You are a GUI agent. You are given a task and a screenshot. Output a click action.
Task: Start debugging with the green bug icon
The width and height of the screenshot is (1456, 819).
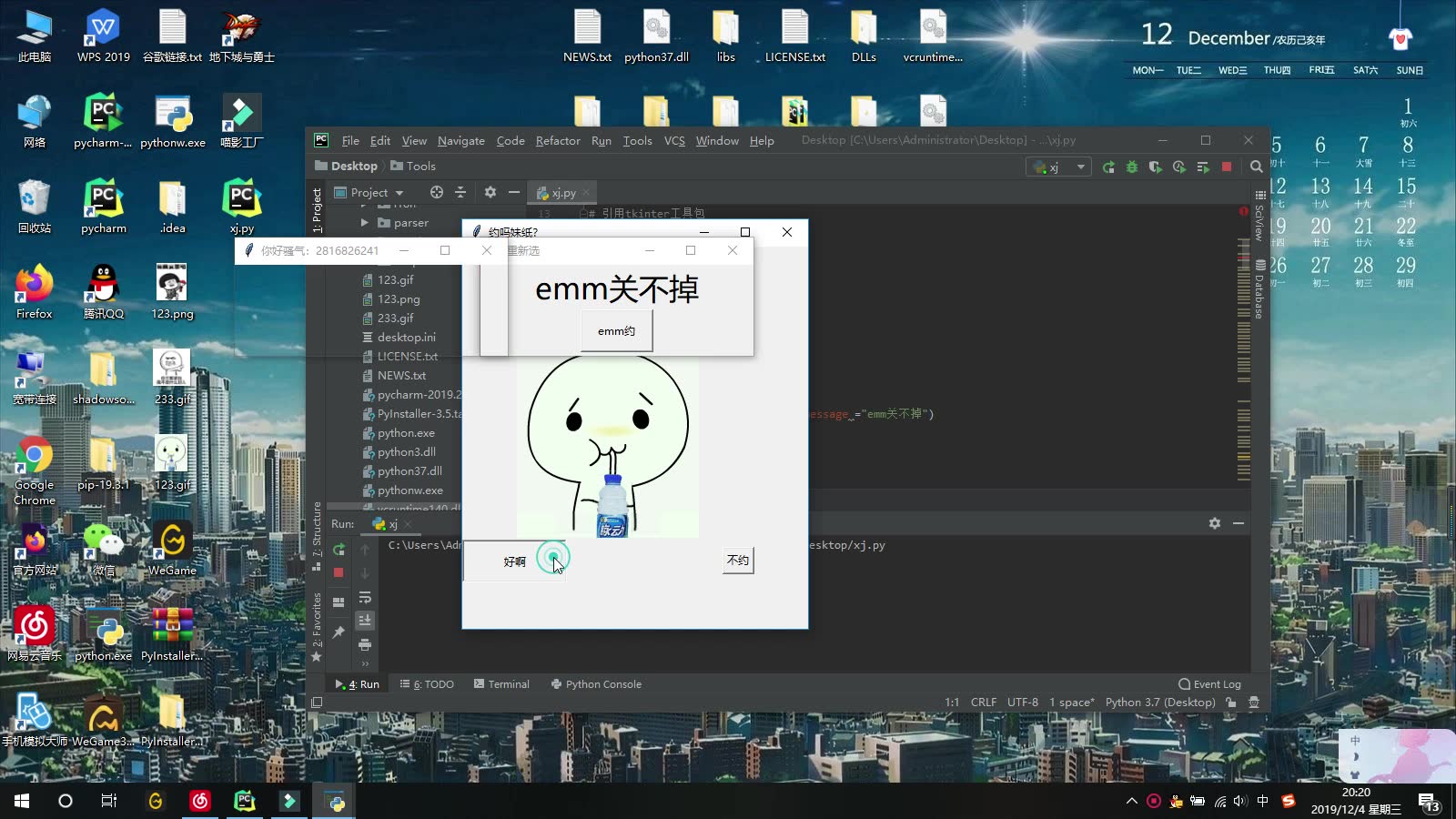point(1132,167)
